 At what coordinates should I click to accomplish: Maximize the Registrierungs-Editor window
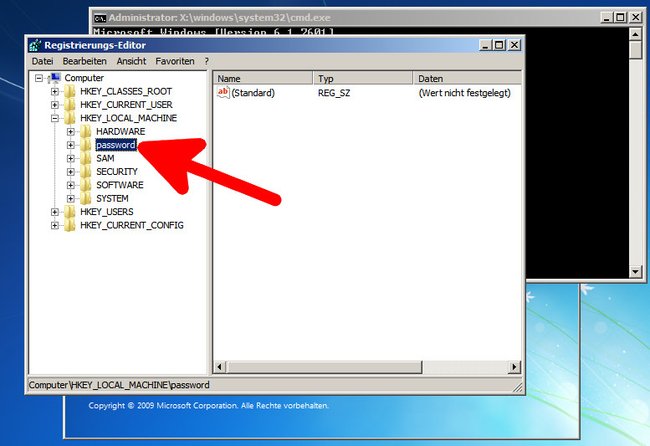coord(499,45)
